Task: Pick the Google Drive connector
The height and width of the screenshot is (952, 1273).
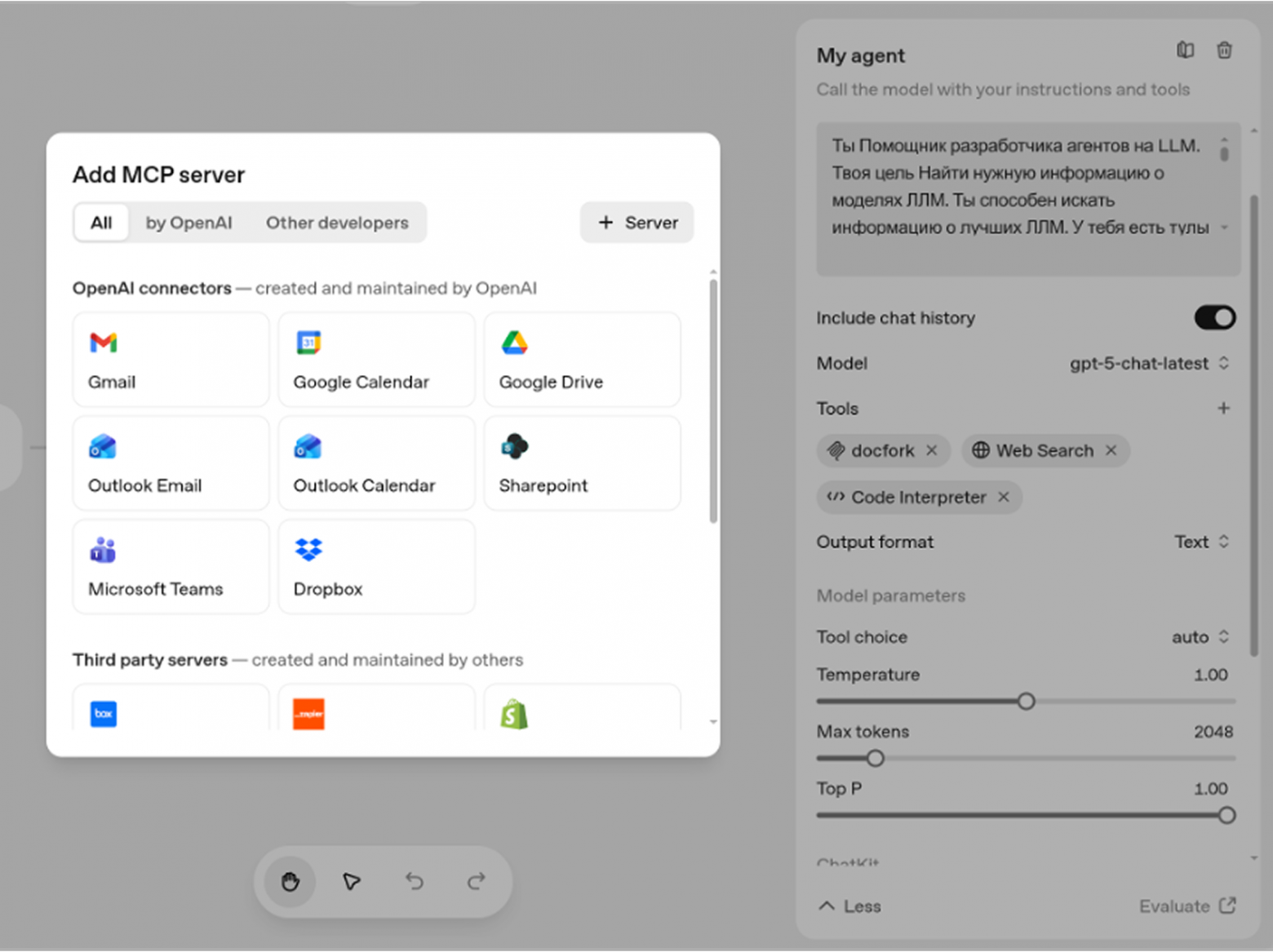Action: 582,360
